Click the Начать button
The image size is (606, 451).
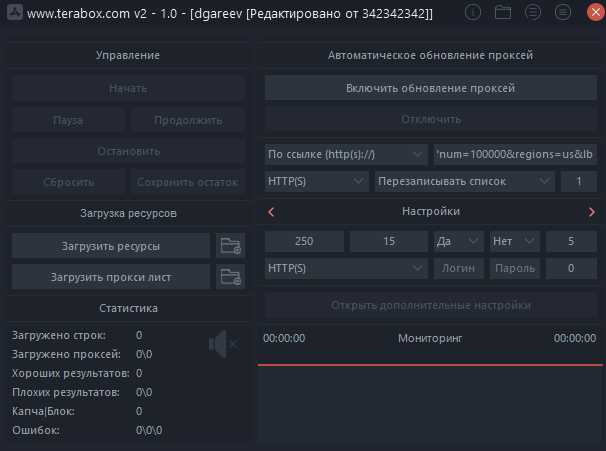[x=128, y=88]
